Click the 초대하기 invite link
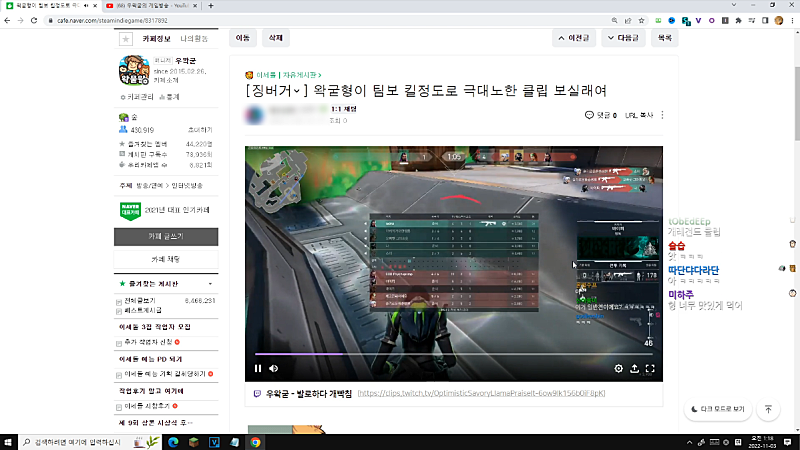This screenshot has width=800, height=450. click(x=200, y=130)
